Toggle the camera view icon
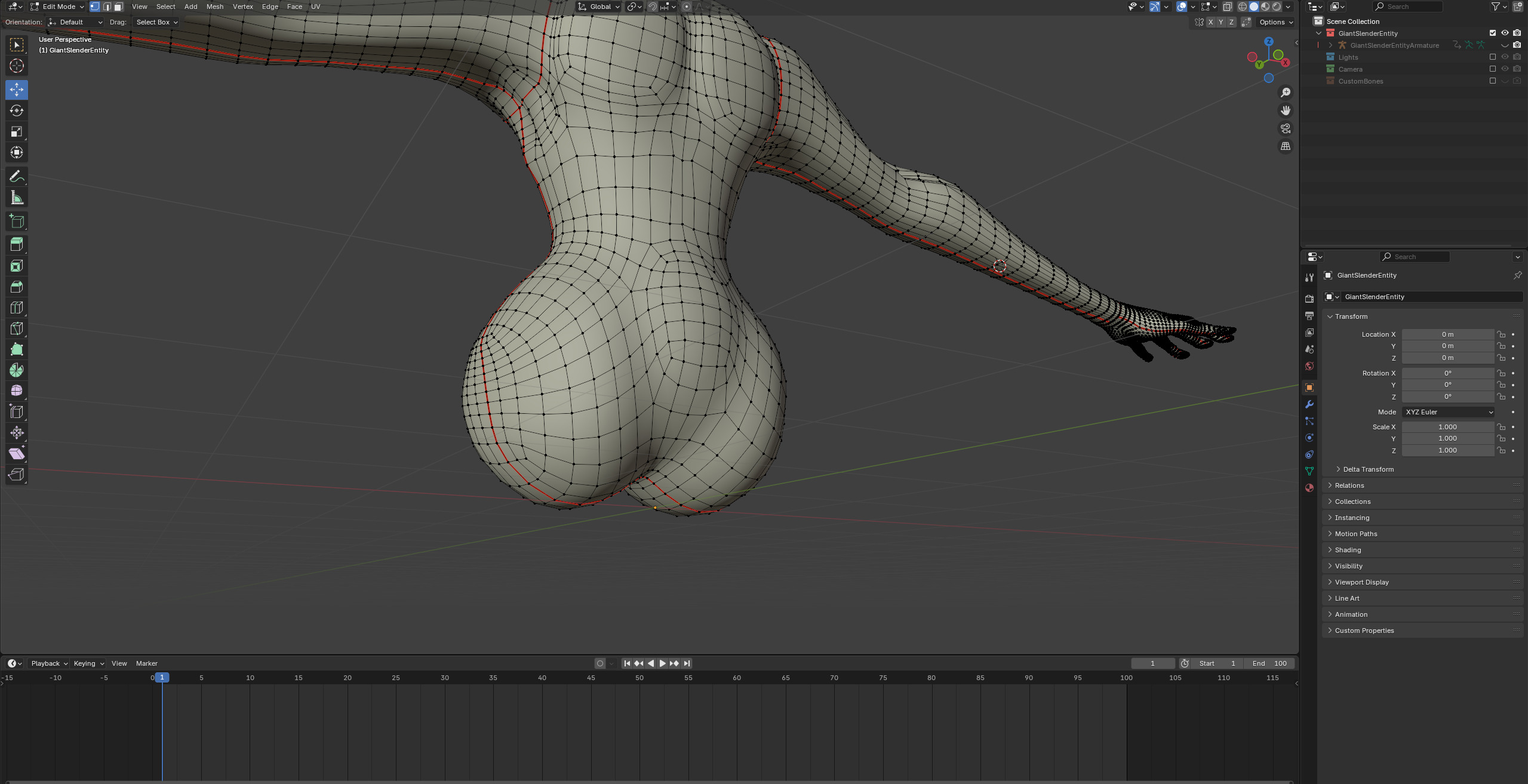The height and width of the screenshot is (784, 1528). [1286, 128]
